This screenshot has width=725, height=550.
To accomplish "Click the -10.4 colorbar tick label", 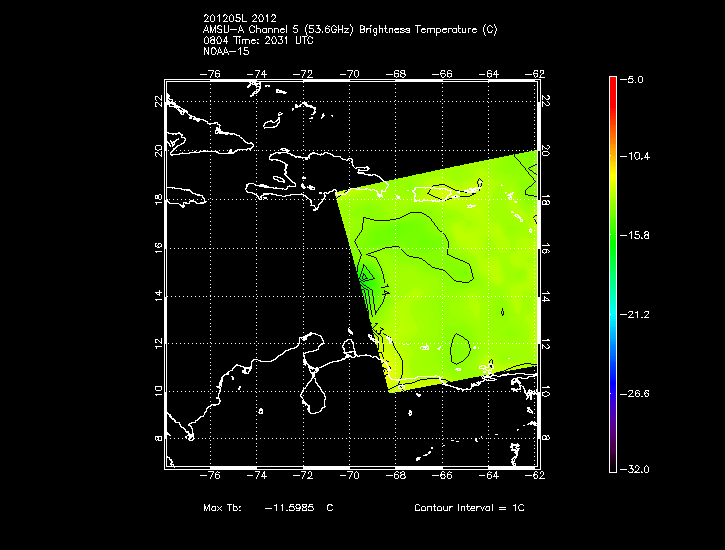I will tap(638, 157).
